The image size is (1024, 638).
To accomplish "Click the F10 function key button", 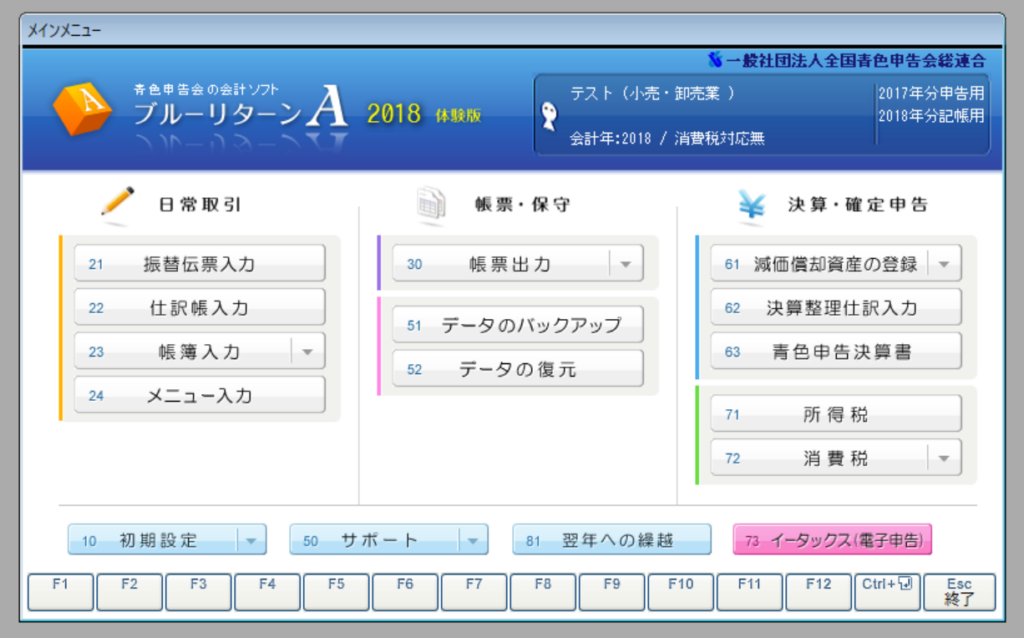I will (680, 592).
